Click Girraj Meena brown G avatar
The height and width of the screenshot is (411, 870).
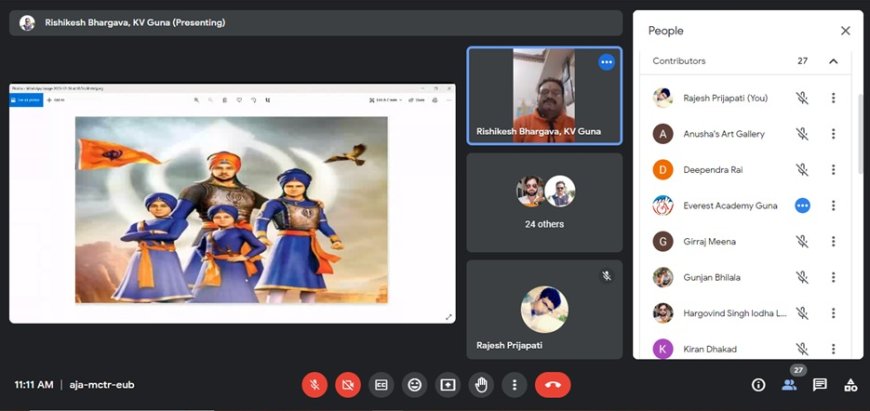(x=662, y=241)
